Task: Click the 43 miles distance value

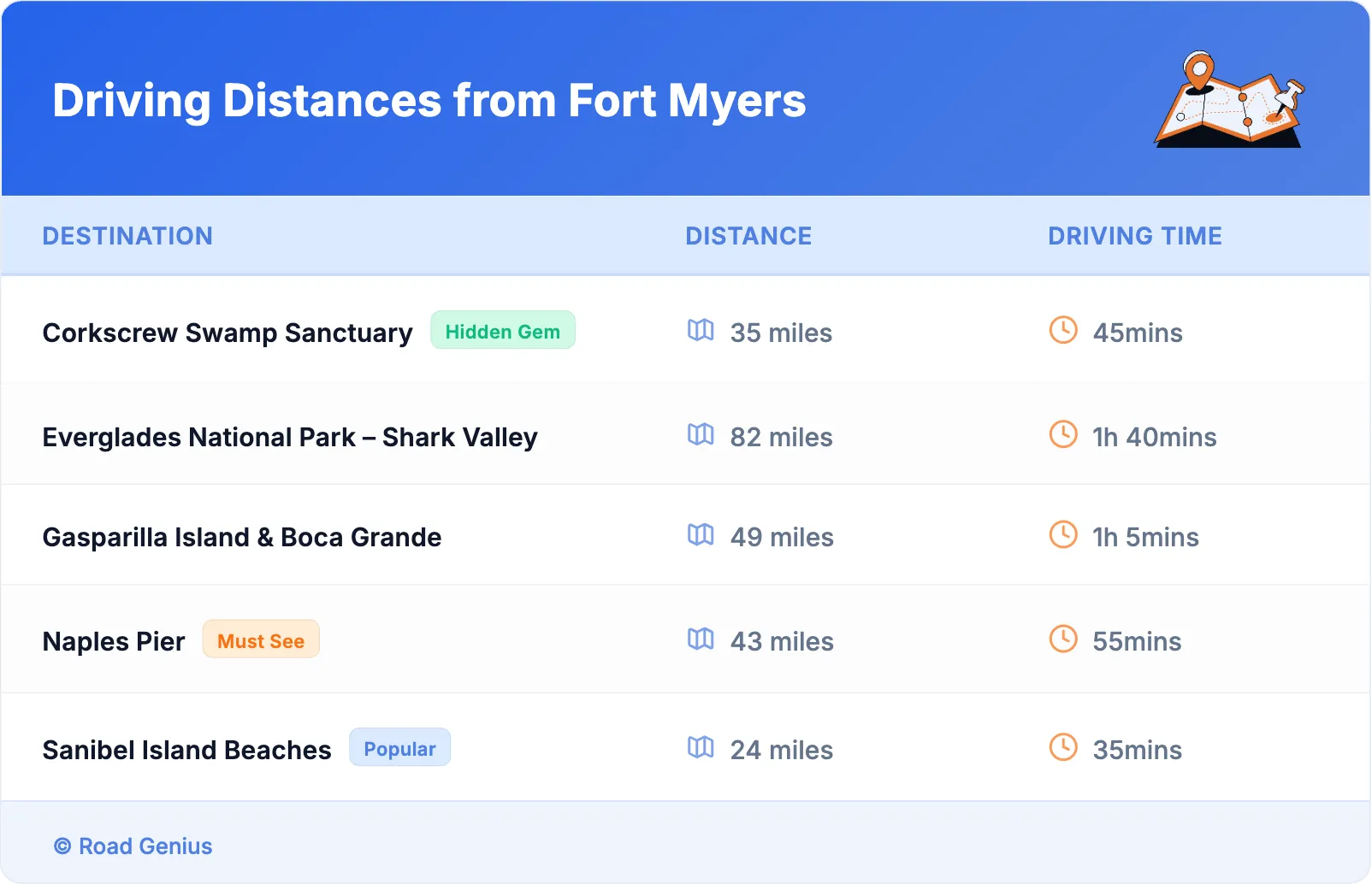Action: [782, 641]
